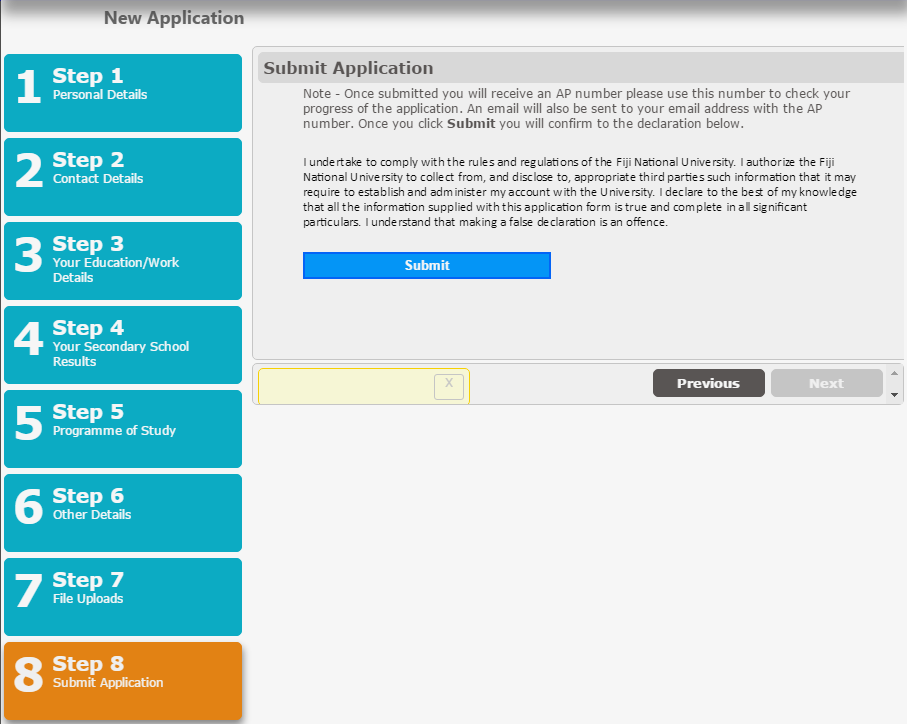This screenshot has height=724, width=907.
Task: Select Step 3 Your Education/Work Details
Action: tap(123, 261)
